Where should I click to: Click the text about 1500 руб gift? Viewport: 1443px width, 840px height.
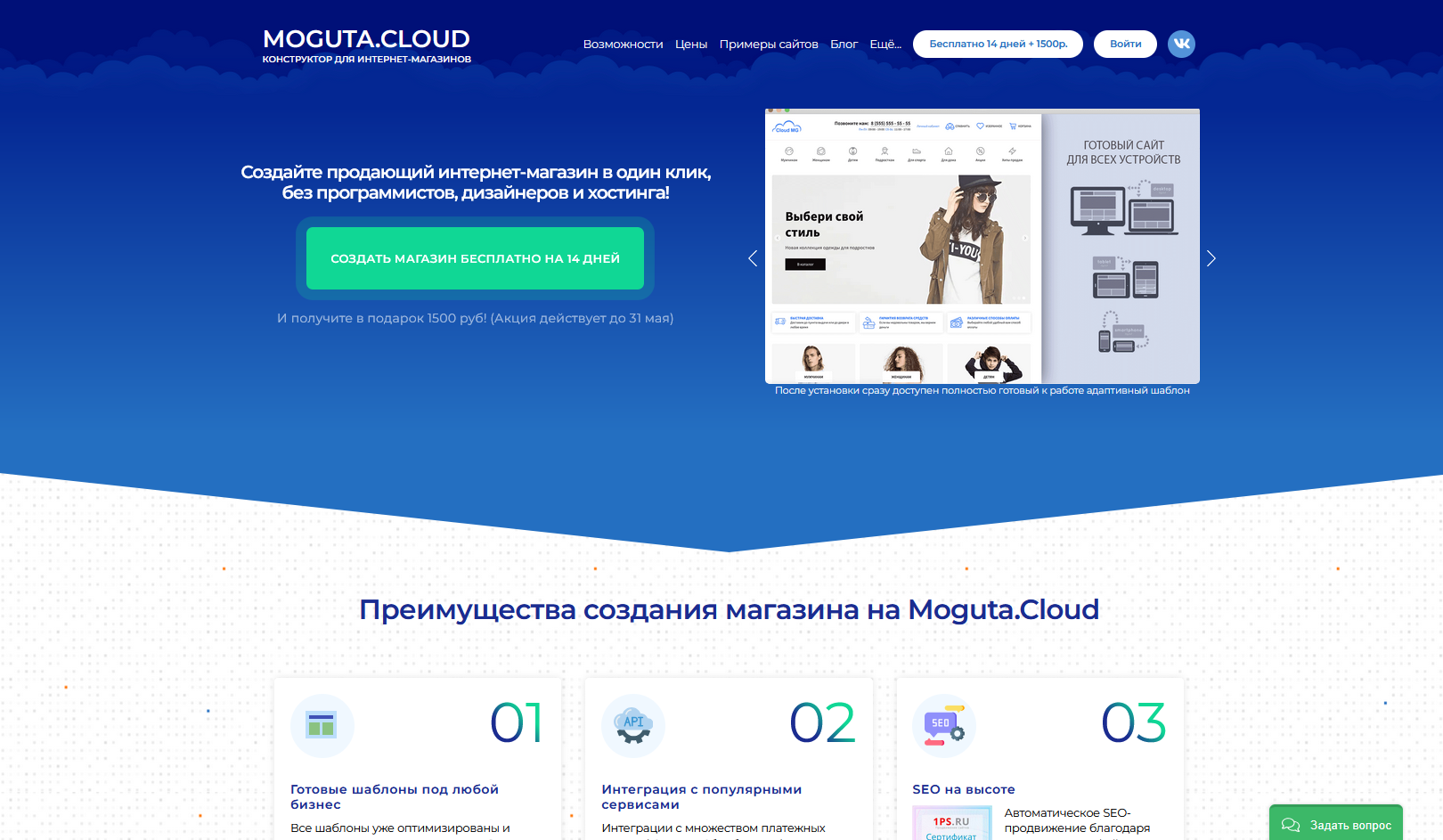click(475, 318)
